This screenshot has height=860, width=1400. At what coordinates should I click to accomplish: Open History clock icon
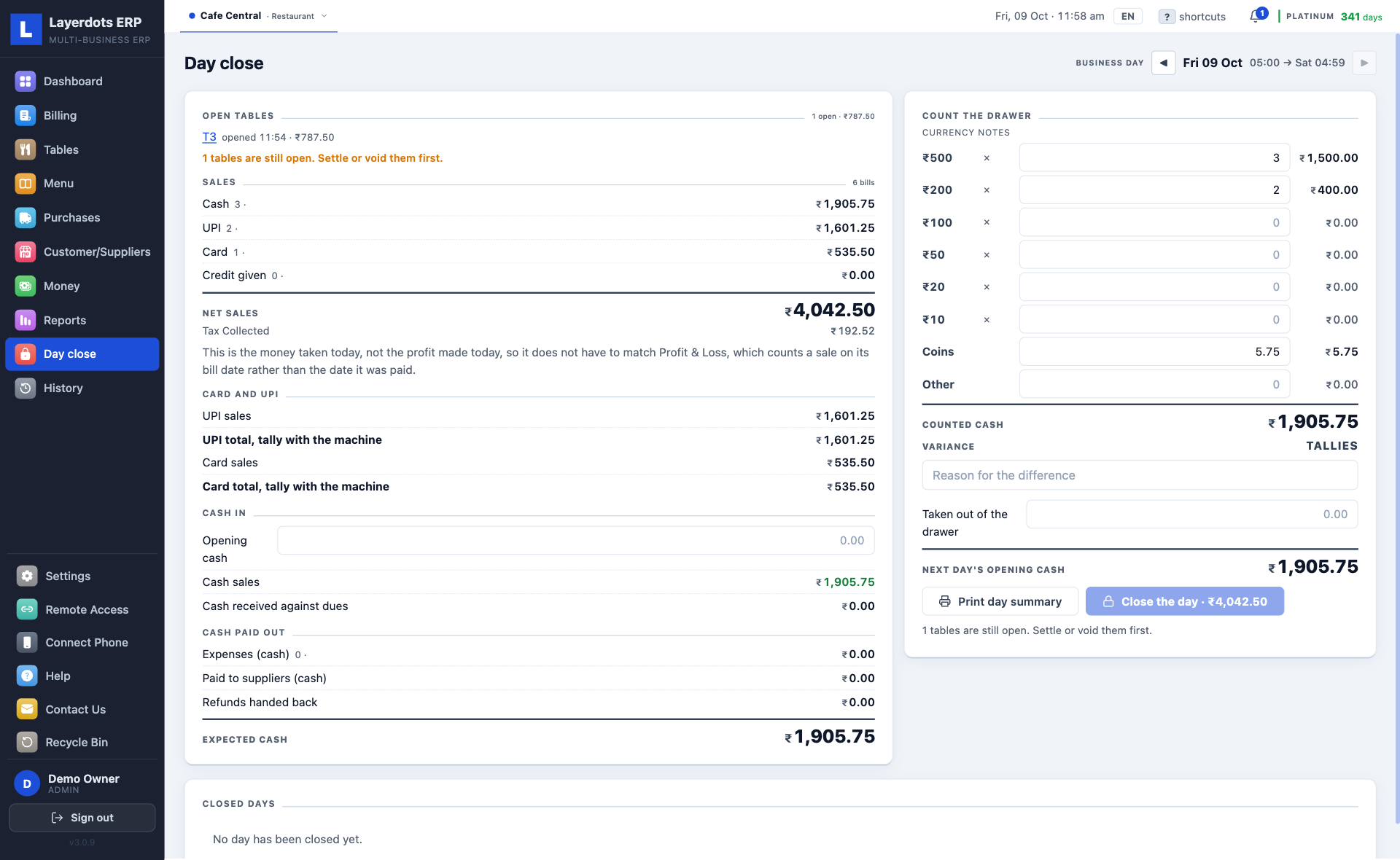(x=26, y=388)
